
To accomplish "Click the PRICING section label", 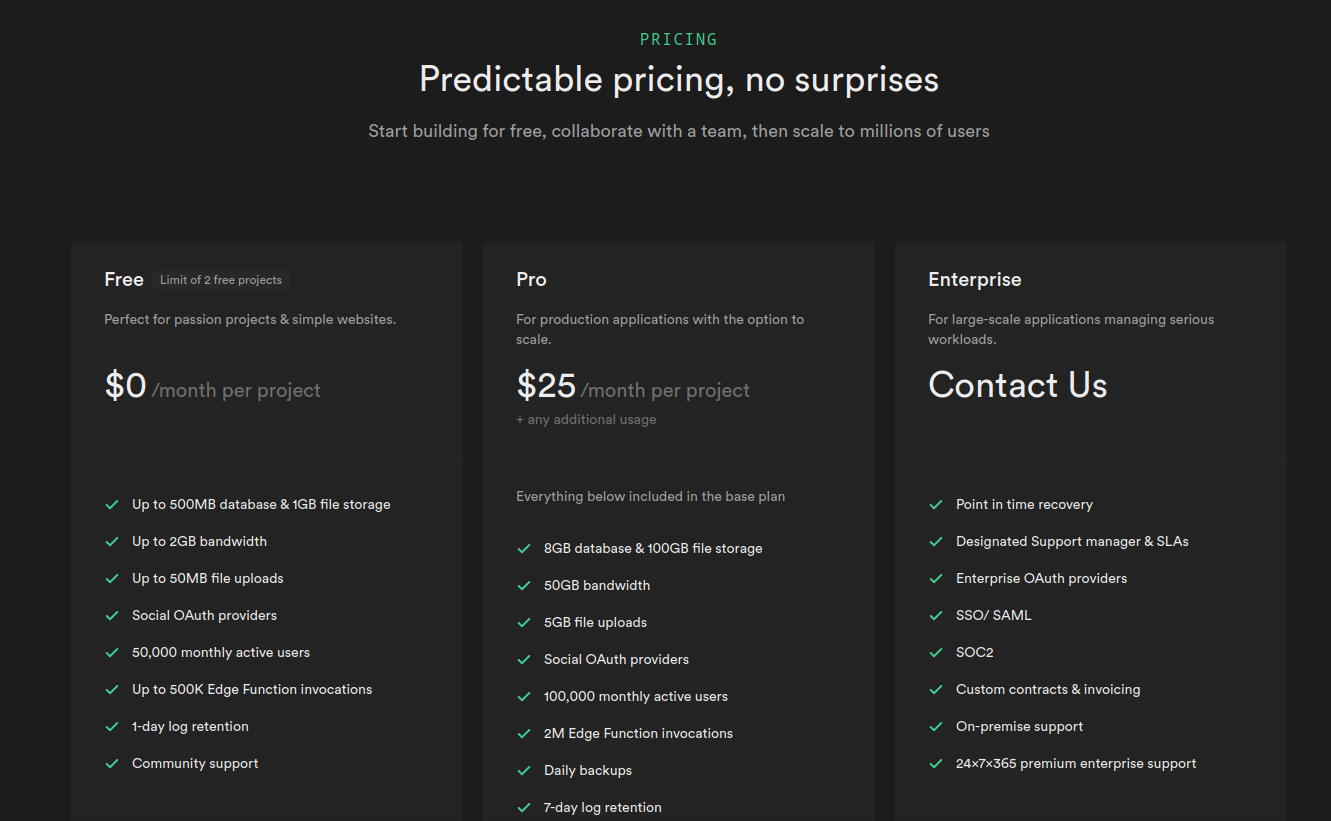I will point(678,39).
